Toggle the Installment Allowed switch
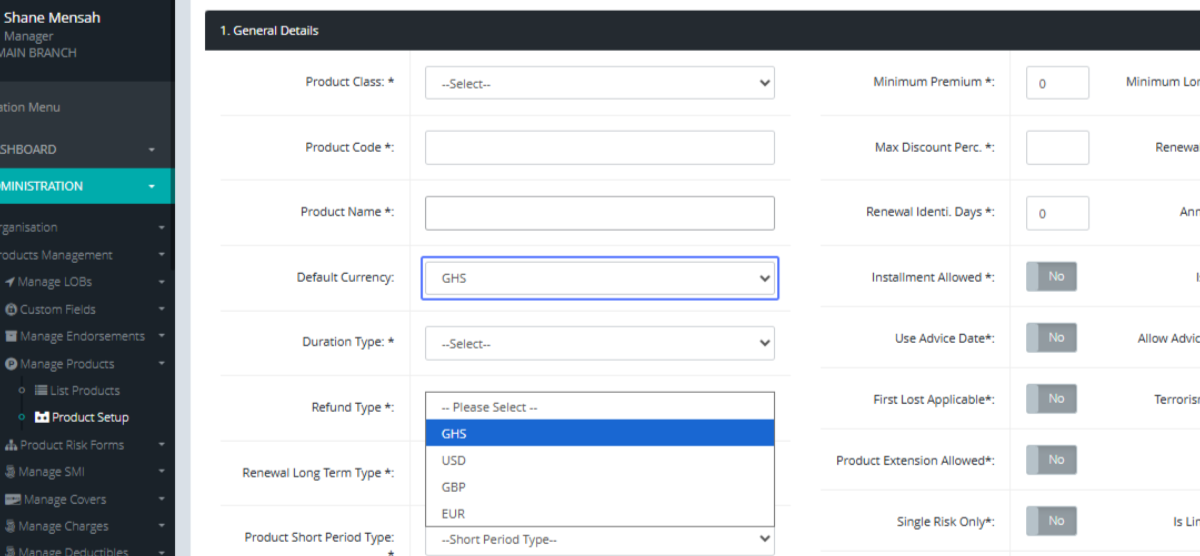 point(1051,277)
